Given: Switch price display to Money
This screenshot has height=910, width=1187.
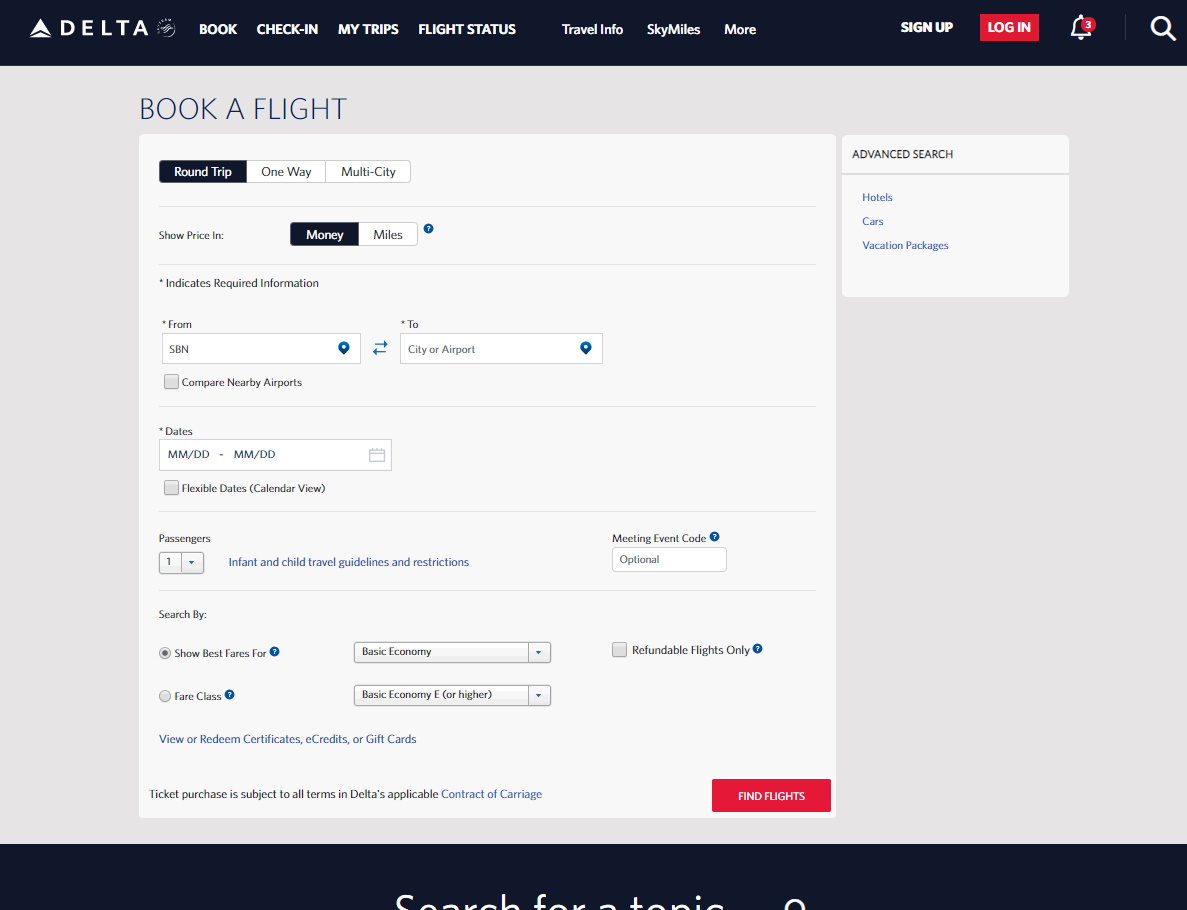Looking at the screenshot, I should point(325,235).
